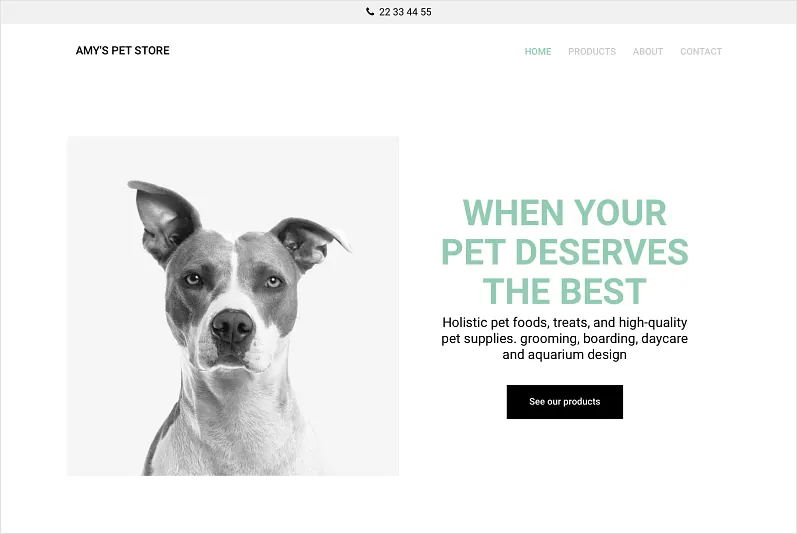
Task: Open the PRODUCTS menu item
Action: (x=592, y=51)
